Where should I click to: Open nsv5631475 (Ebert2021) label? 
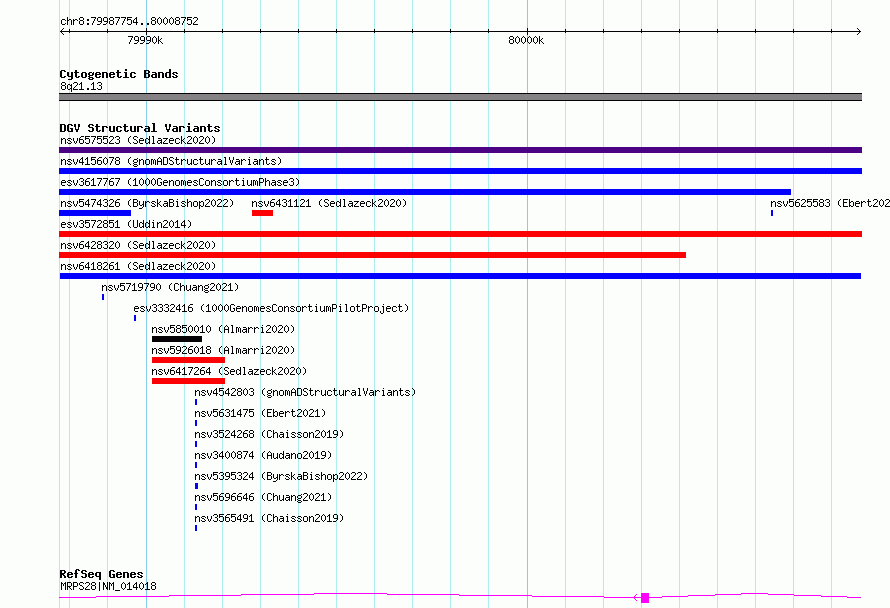(x=261, y=413)
